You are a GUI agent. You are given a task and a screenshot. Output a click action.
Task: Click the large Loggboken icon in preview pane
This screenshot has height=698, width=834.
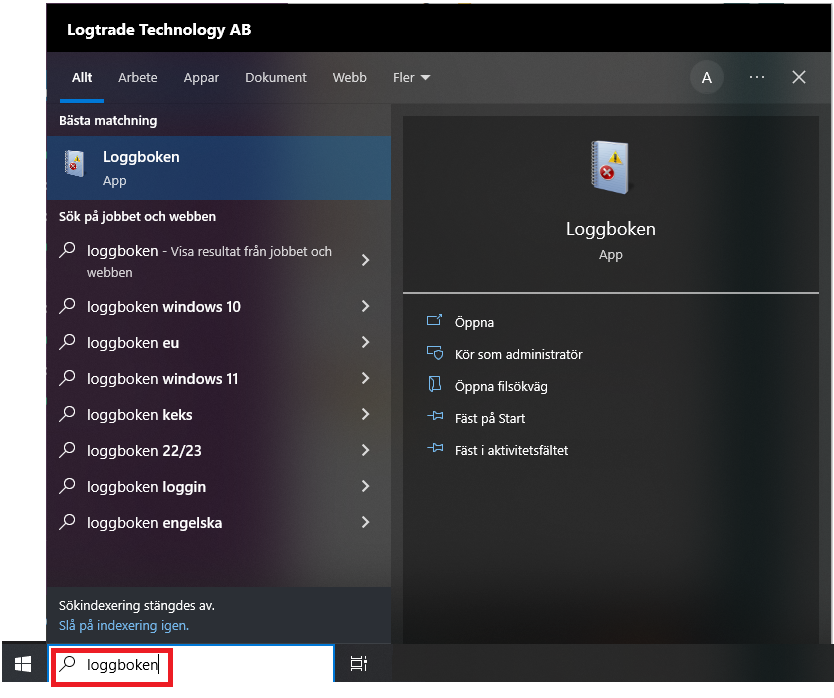(610, 167)
